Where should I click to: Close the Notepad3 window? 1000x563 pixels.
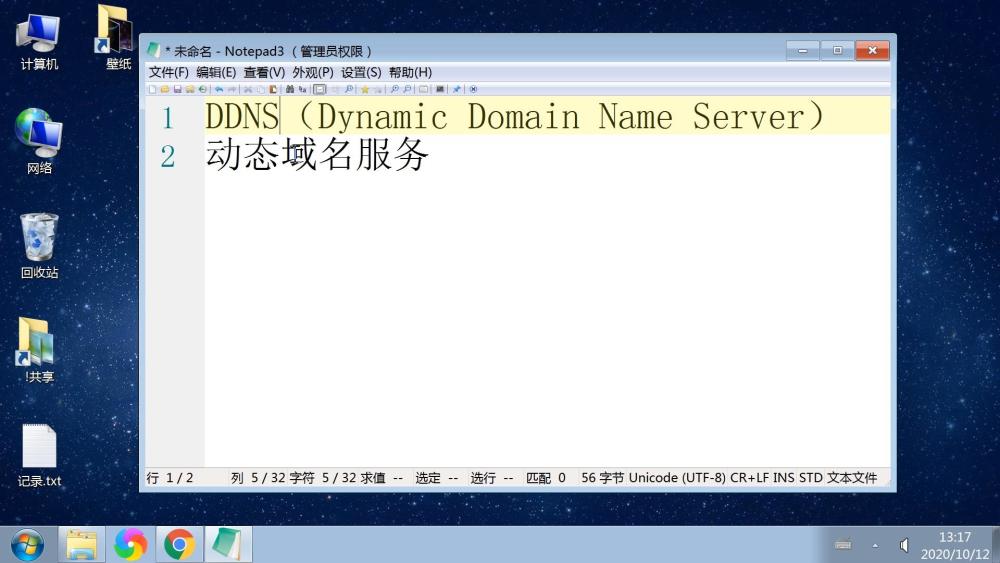872,50
